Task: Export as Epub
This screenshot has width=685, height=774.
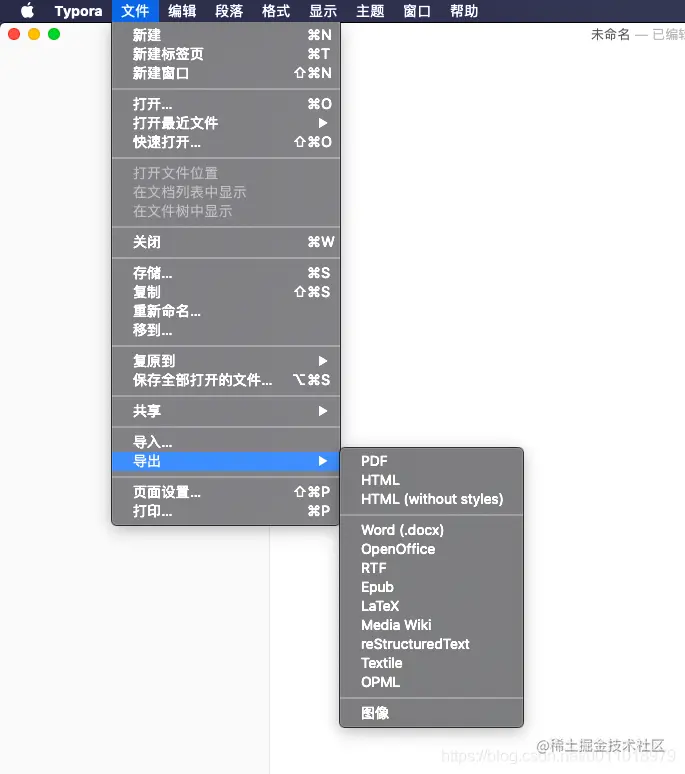Action: pyautogui.click(x=431, y=587)
